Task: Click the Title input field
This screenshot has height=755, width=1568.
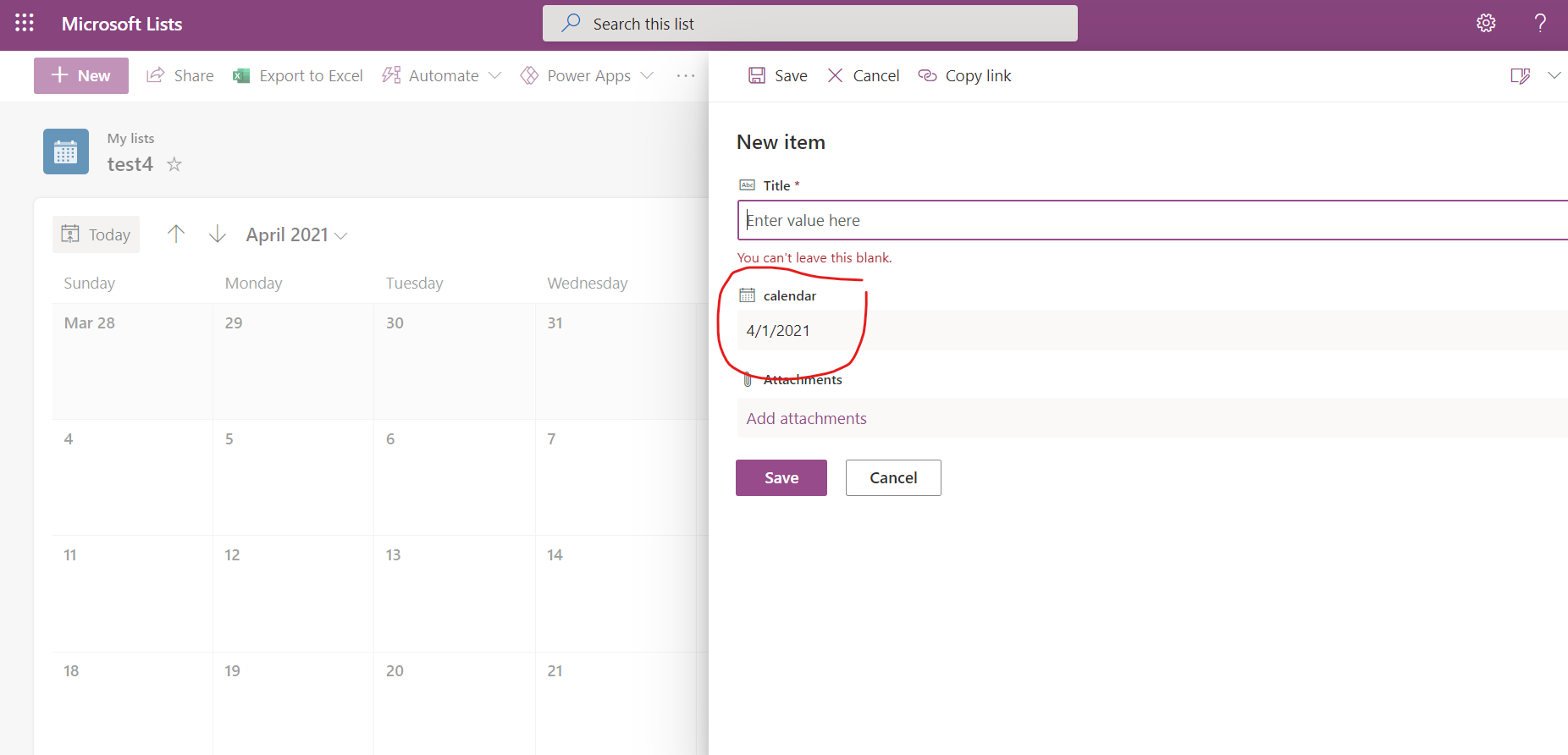Action: click(1152, 220)
